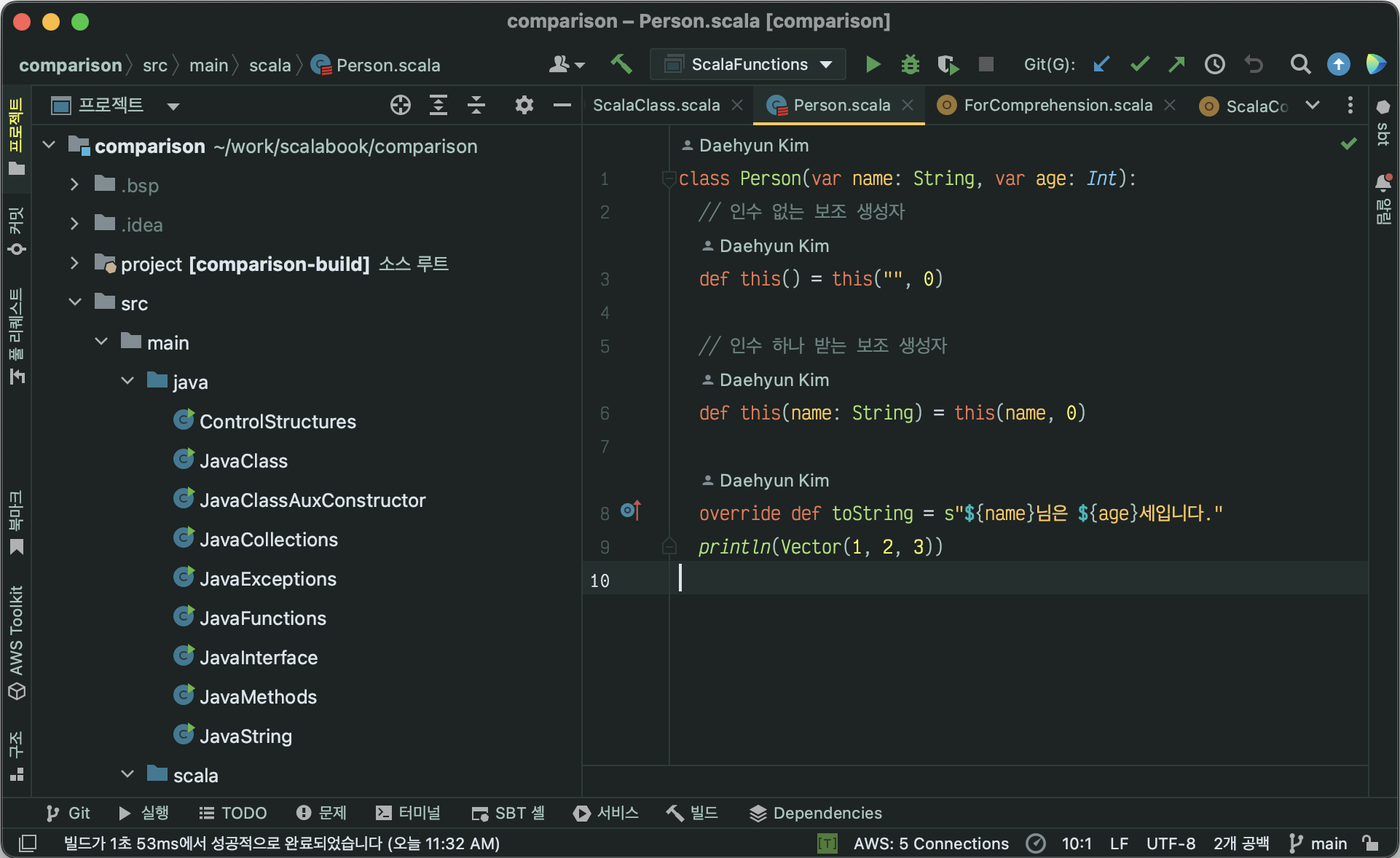Image resolution: width=1400 pixels, height=858 pixels.
Task: Open 문제 problems tool window
Action: tap(321, 813)
